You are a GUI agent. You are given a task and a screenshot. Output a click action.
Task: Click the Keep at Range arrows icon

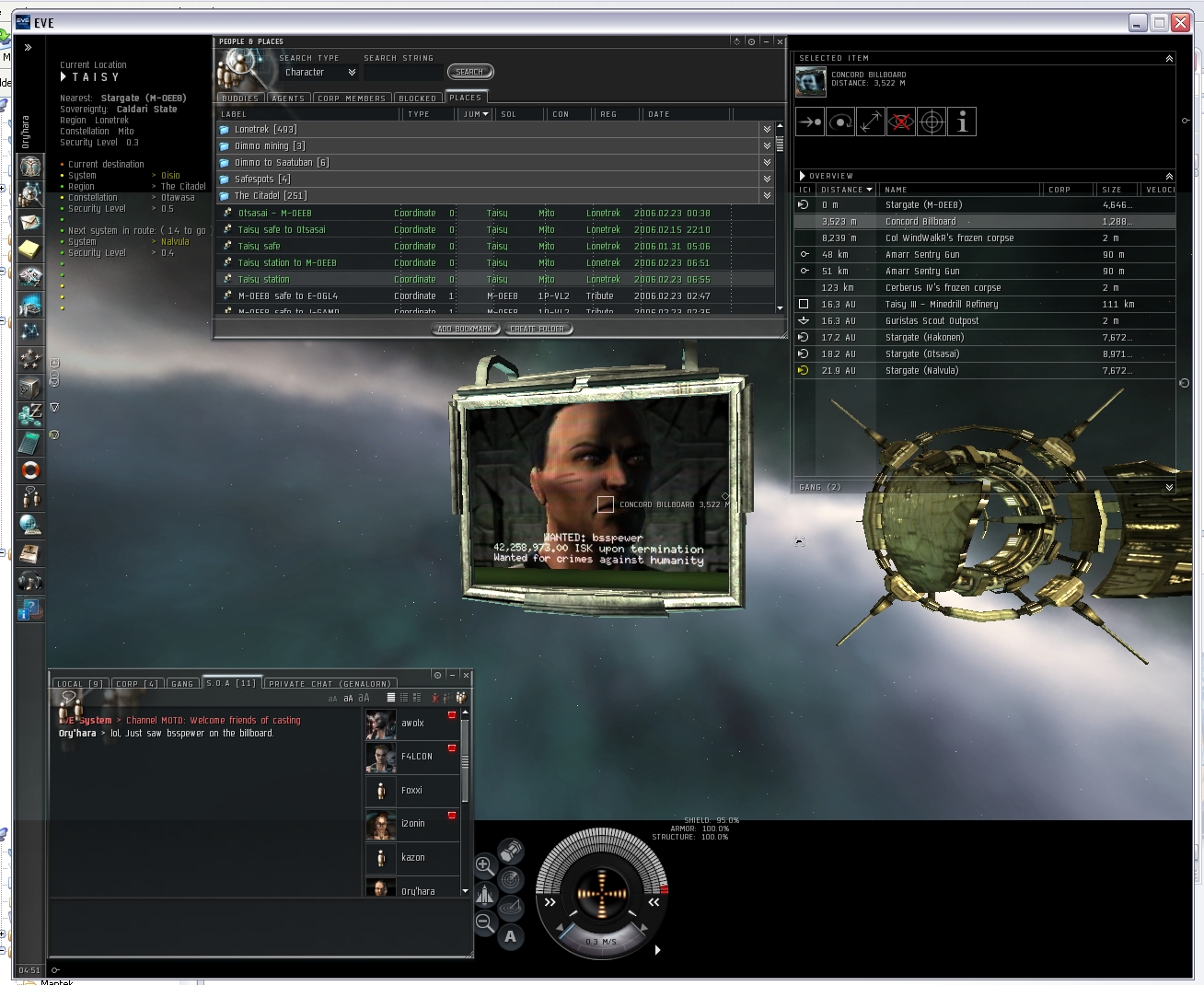coord(871,122)
